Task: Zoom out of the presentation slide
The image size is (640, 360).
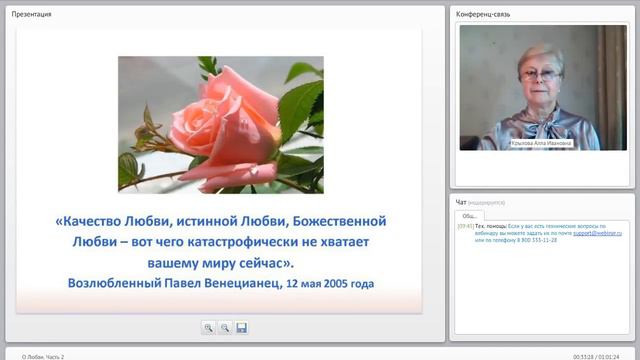Action: coord(225,328)
